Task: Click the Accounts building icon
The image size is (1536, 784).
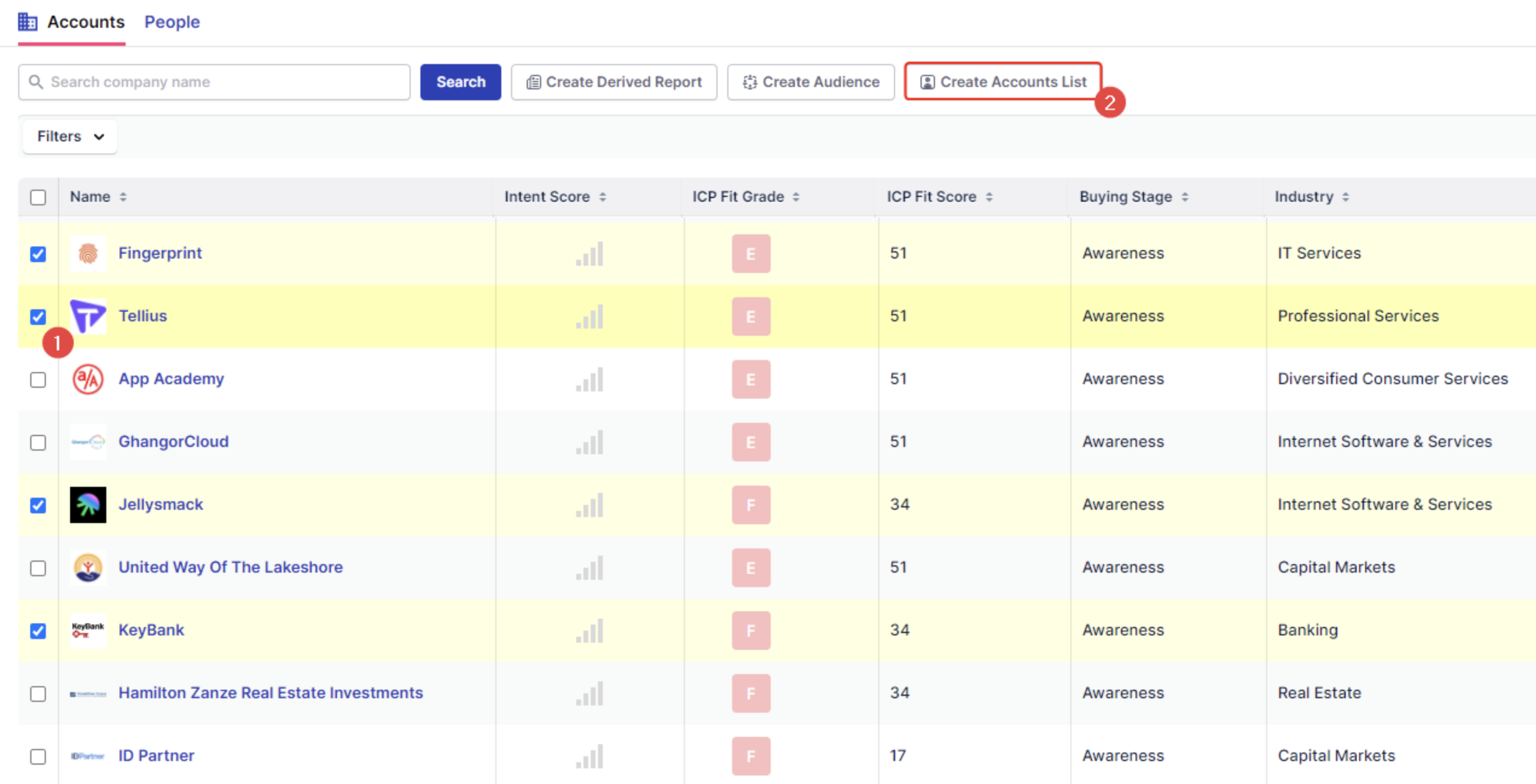Action: pos(27,22)
